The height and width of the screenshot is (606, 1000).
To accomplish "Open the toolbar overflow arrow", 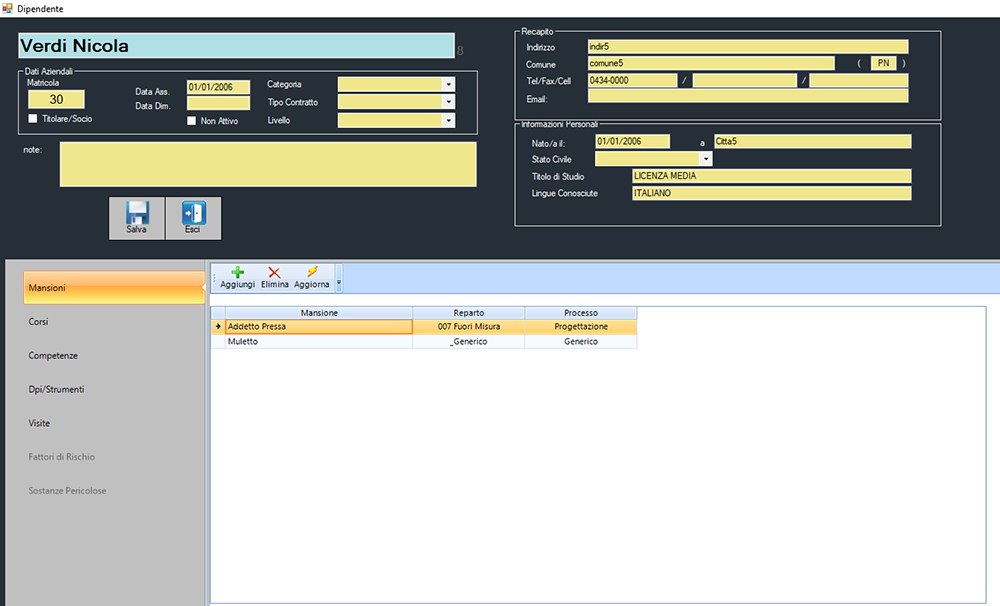I will 339,279.
